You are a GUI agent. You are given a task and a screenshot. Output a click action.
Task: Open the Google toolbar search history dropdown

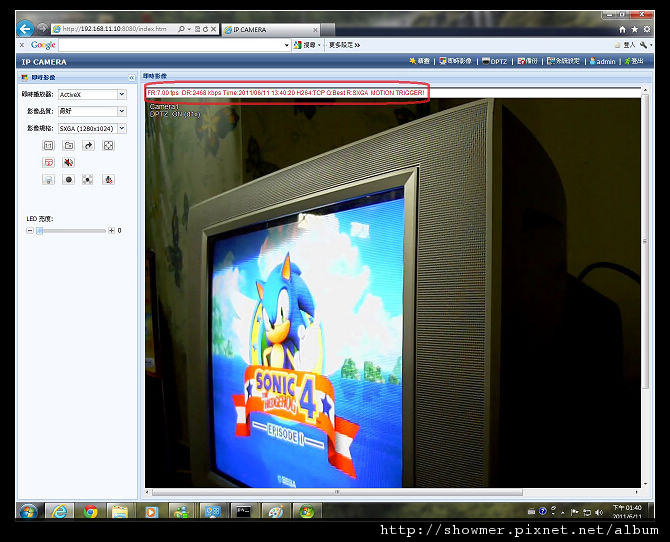[x=287, y=45]
